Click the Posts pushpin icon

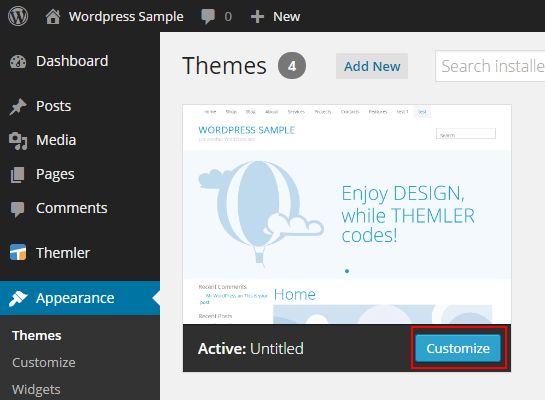coord(18,106)
